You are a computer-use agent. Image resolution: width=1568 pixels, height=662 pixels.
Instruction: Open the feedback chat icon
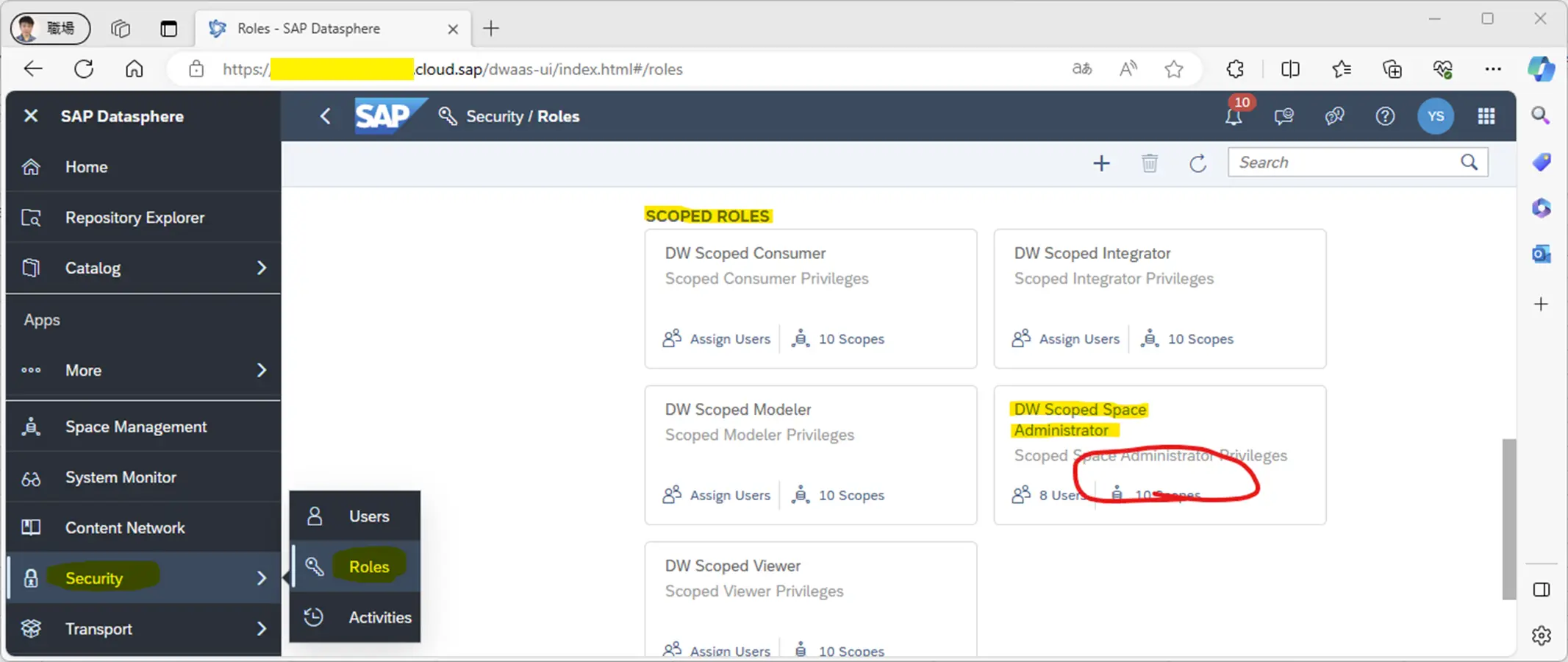point(1284,116)
